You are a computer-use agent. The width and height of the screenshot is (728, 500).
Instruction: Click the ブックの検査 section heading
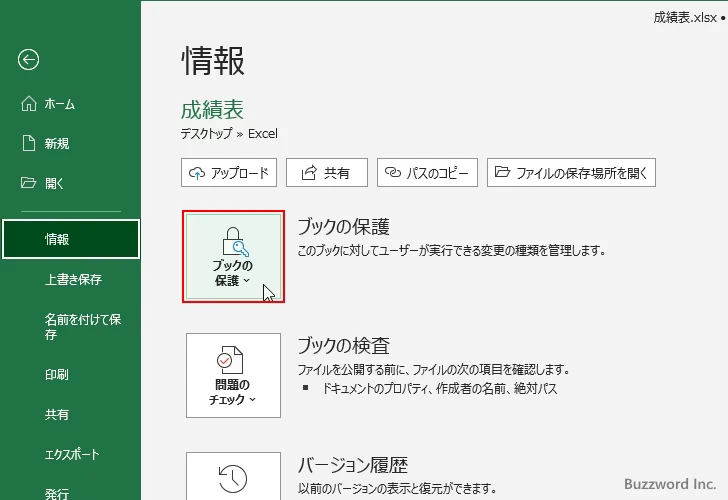click(x=344, y=345)
